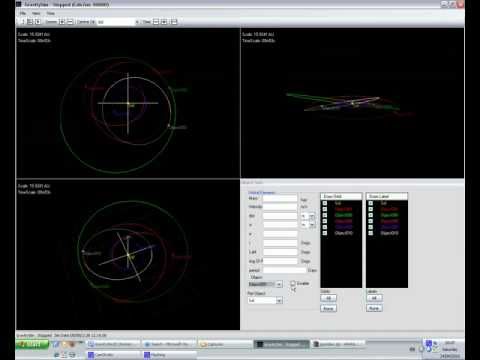Toggle the Enable checkbox

coord(293,283)
